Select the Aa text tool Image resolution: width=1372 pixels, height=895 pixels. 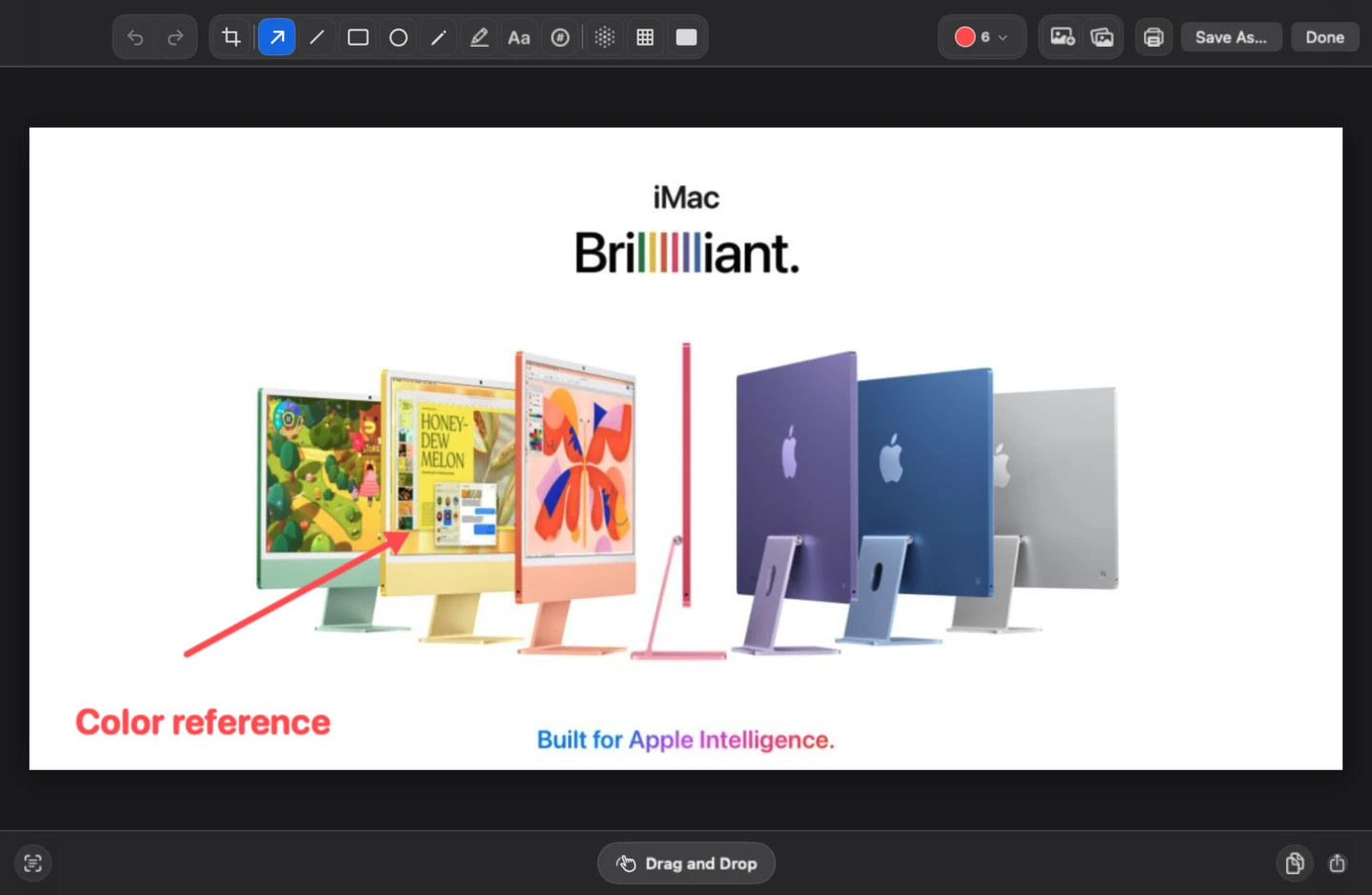[x=518, y=37]
